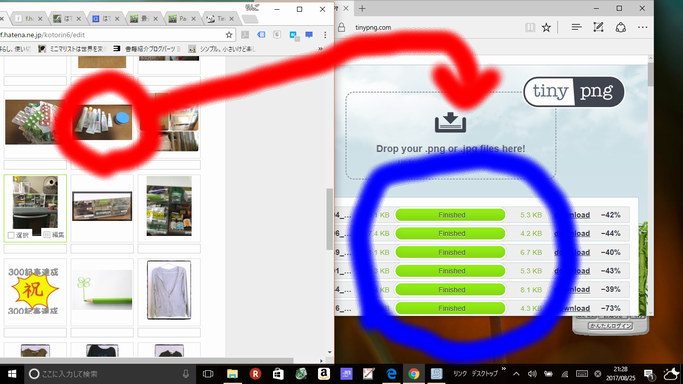
Task: Open the Edge Hub lines icon
Action: pyautogui.click(x=576, y=27)
